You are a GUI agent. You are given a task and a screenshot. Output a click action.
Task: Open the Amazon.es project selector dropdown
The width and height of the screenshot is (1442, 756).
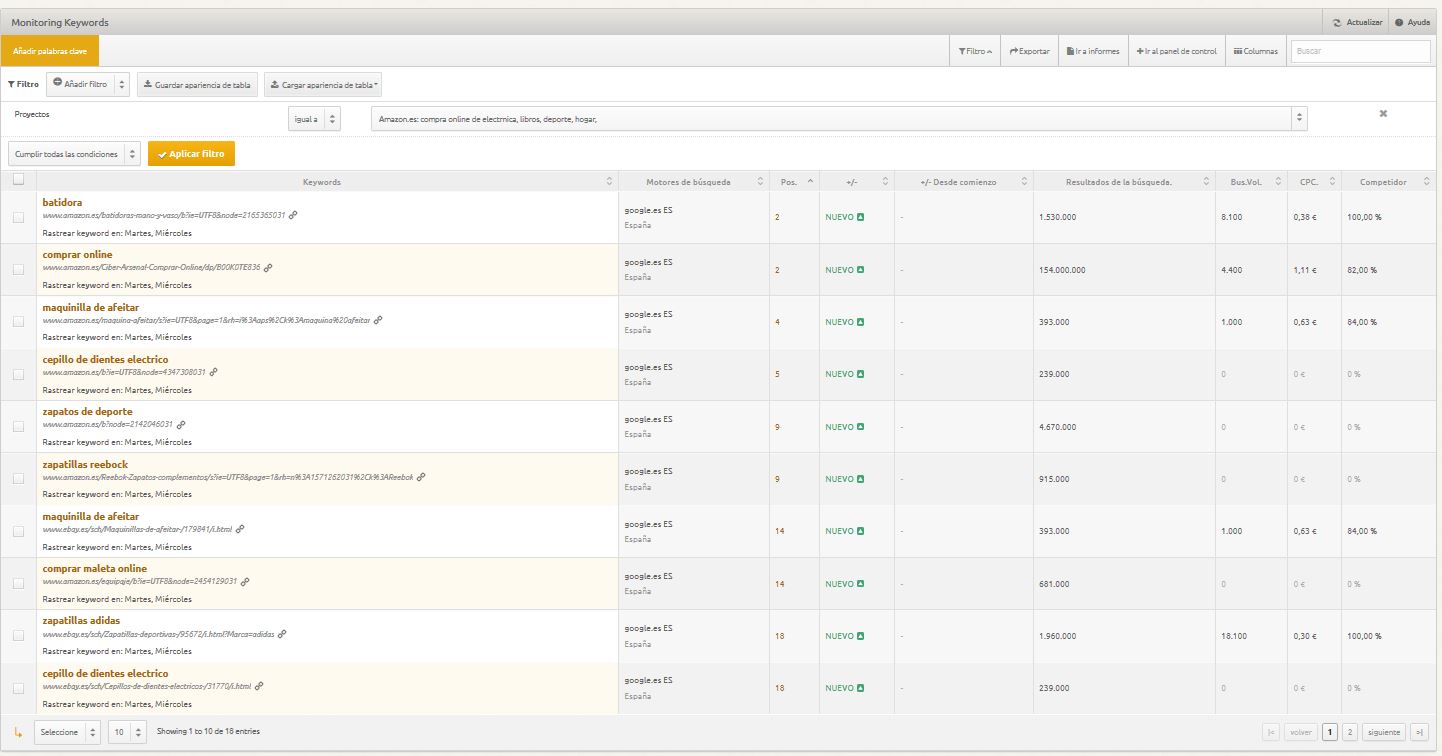click(838, 119)
